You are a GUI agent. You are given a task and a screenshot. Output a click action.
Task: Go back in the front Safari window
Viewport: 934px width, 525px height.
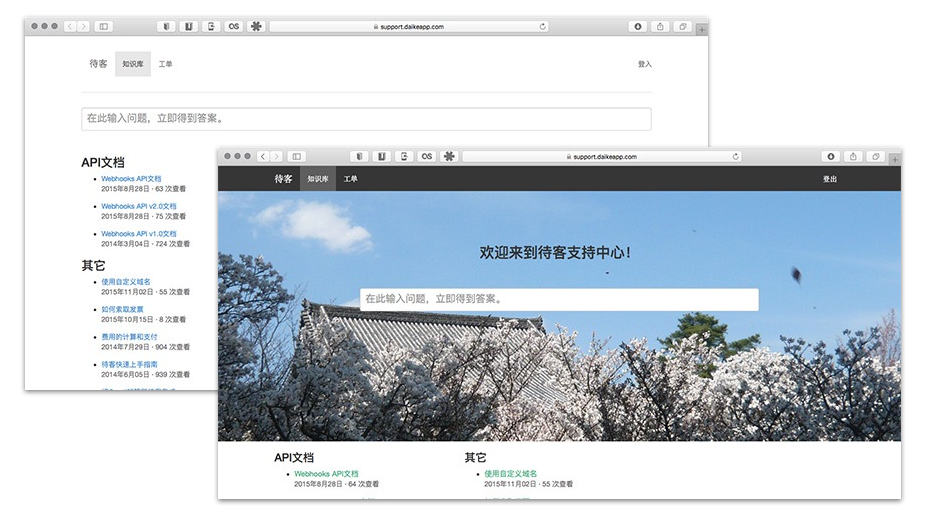(x=263, y=157)
